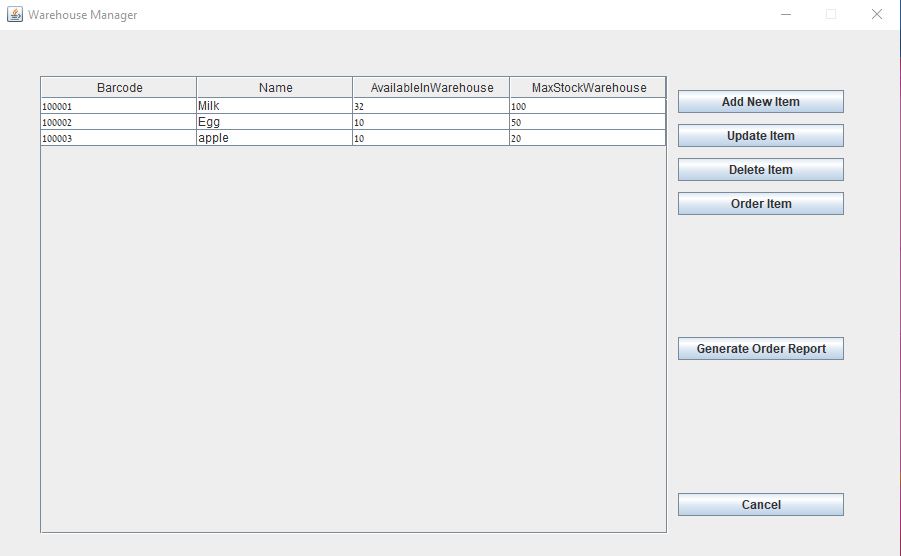
Task: Select Egg's available quantity 10
Action: [431, 122]
